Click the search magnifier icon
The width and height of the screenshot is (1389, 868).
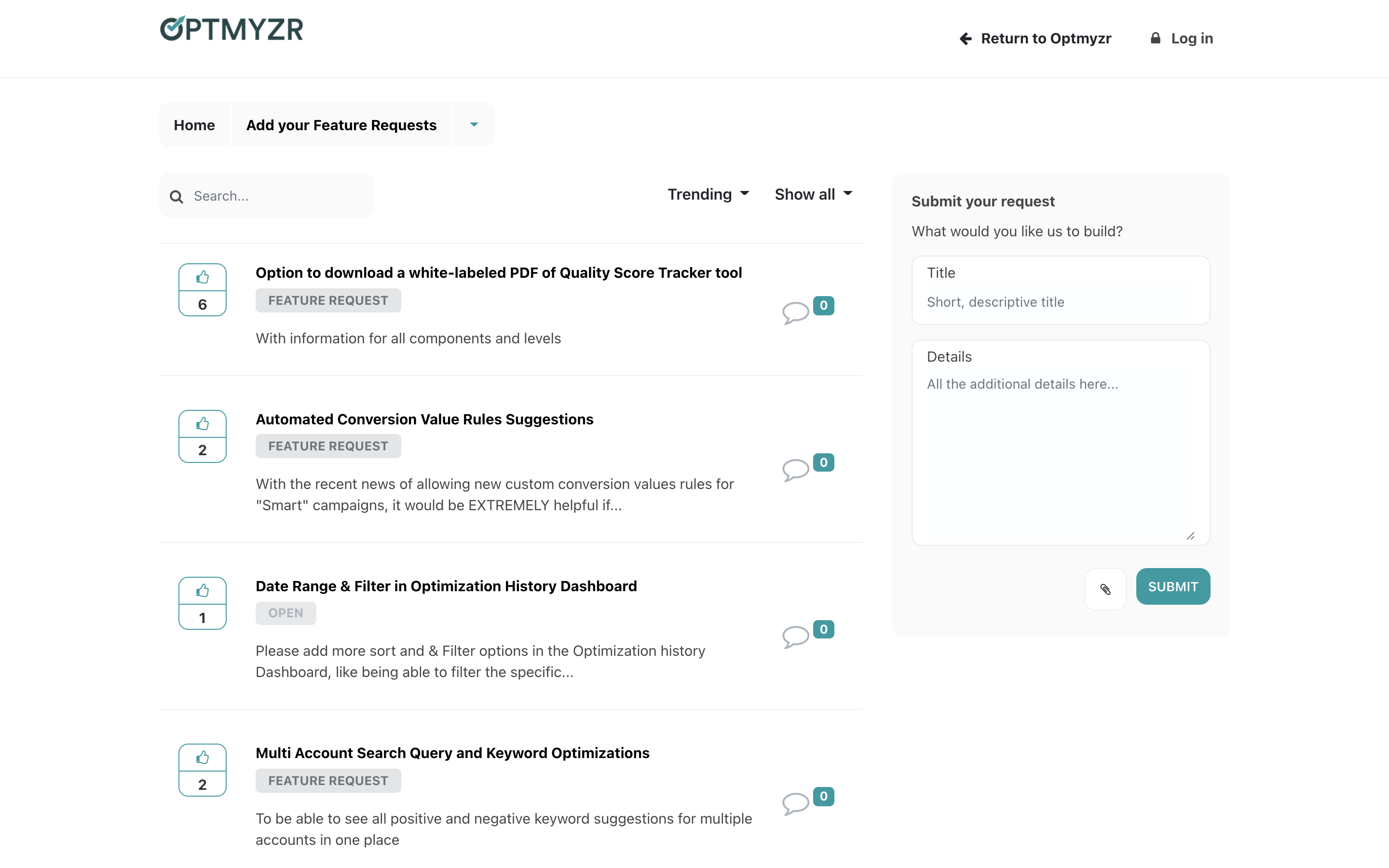177,197
